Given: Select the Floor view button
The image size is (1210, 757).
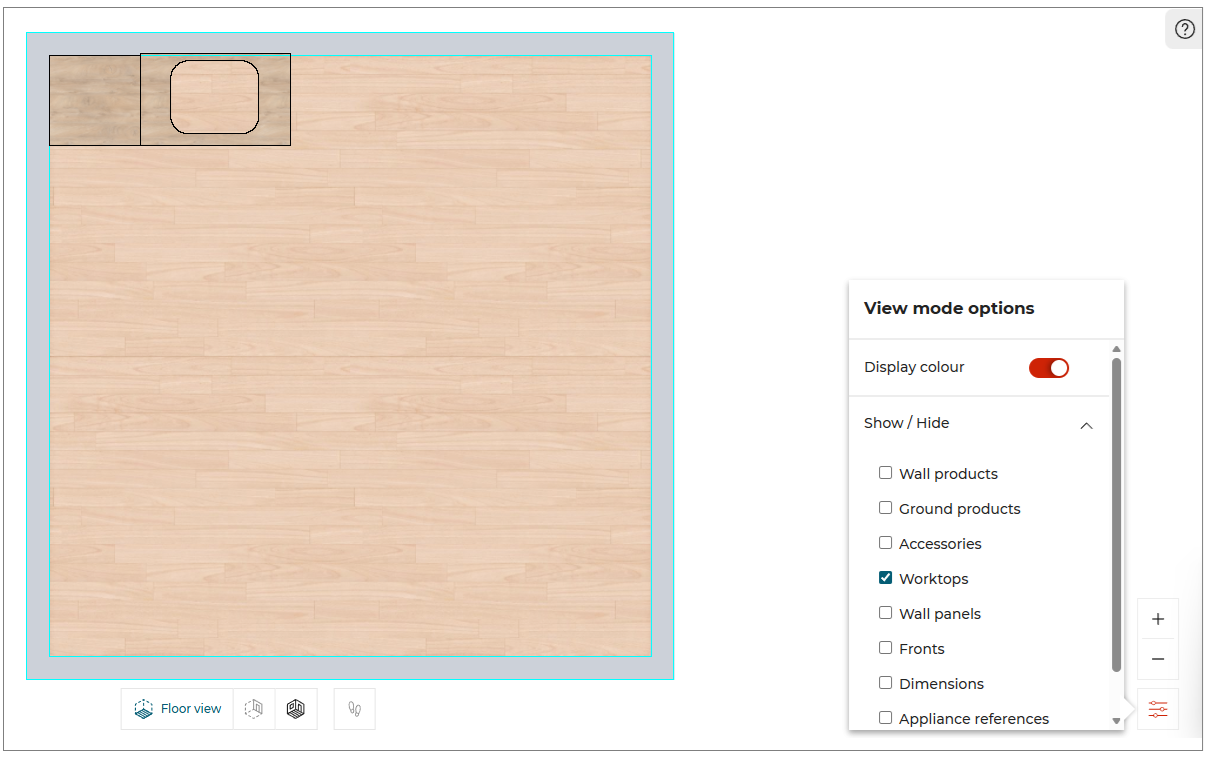Looking at the screenshot, I should click(x=178, y=709).
